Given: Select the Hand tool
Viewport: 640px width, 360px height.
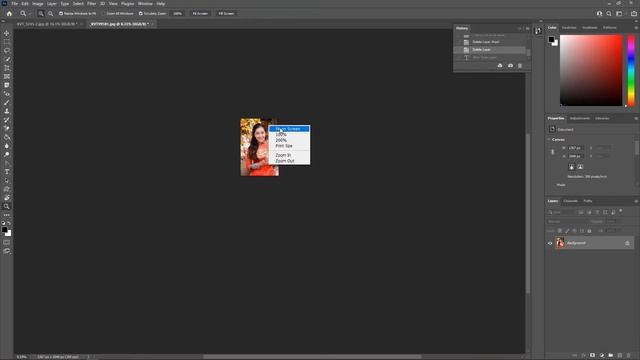Looking at the screenshot, I should [7, 198].
